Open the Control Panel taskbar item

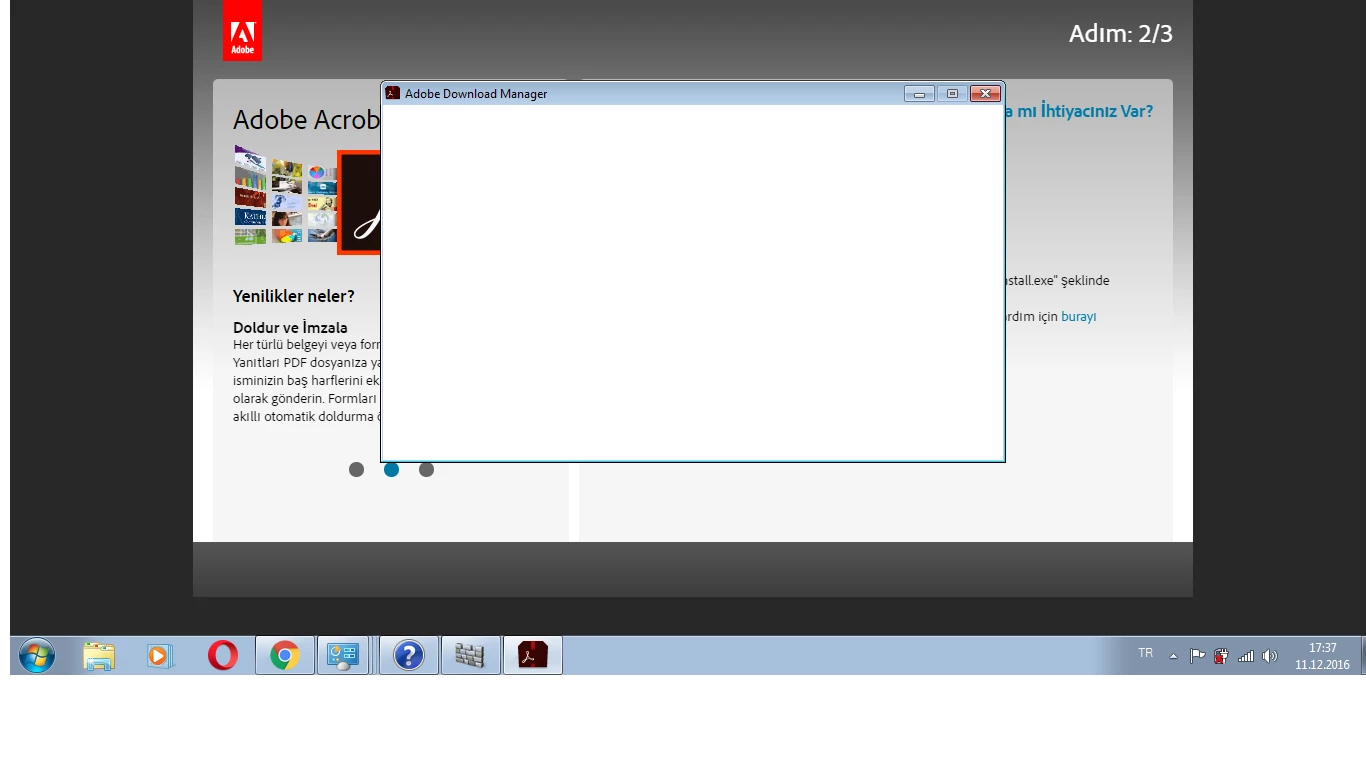pos(343,656)
